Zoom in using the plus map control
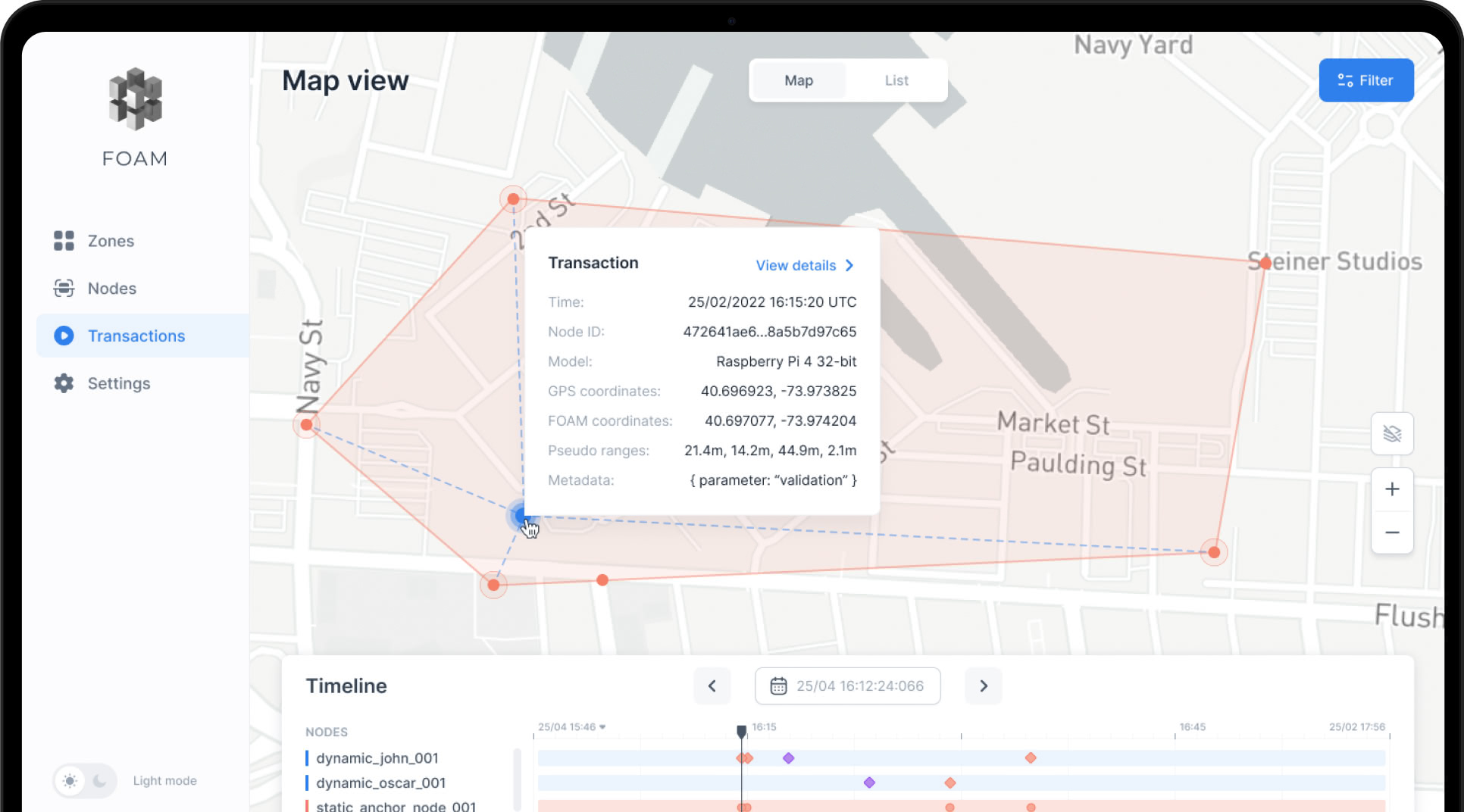1464x812 pixels. (x=1392, y=489)
